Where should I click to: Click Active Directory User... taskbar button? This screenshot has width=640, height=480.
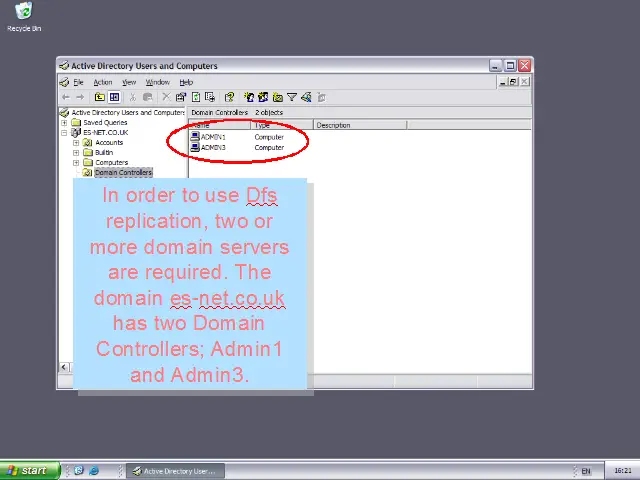pyautogui.click(x=175, y=471)
